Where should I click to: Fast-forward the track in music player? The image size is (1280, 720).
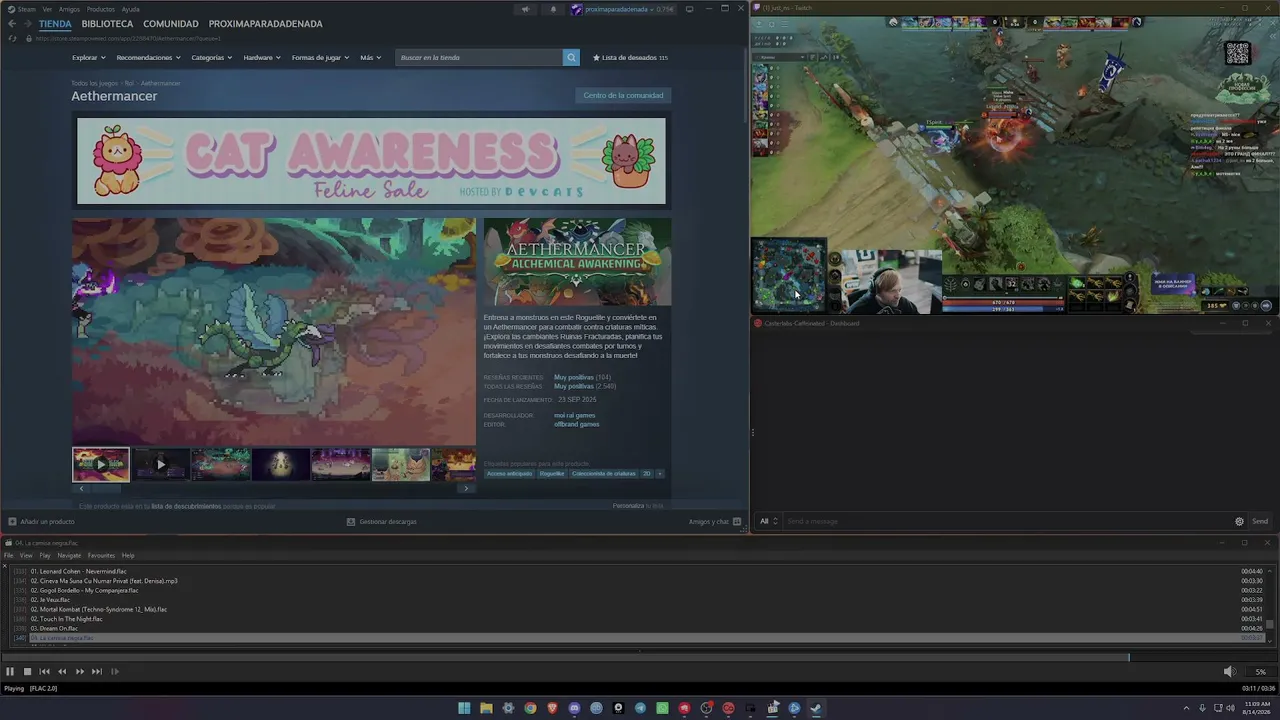80,672
